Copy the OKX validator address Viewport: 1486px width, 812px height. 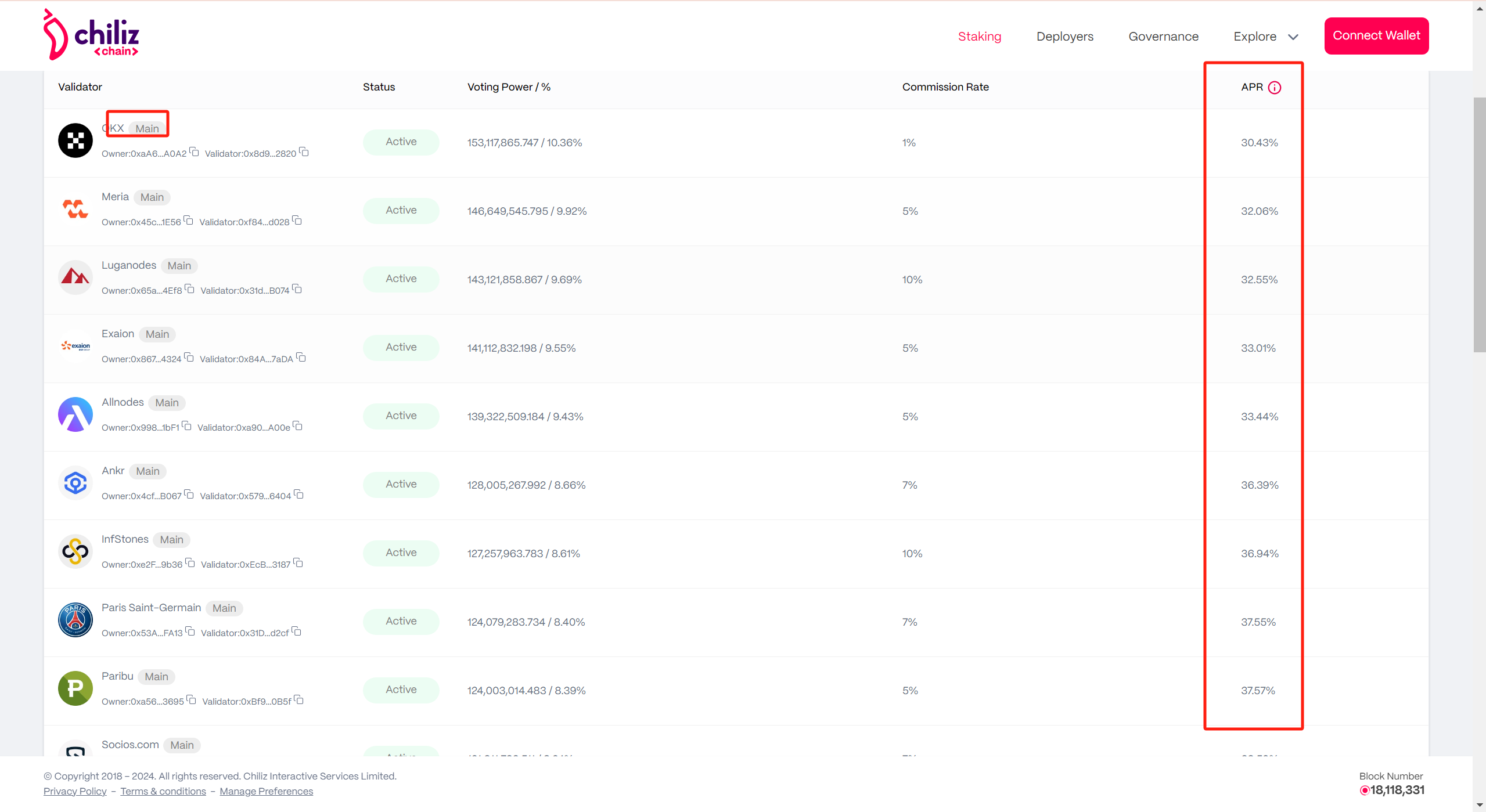click(304, 153)
